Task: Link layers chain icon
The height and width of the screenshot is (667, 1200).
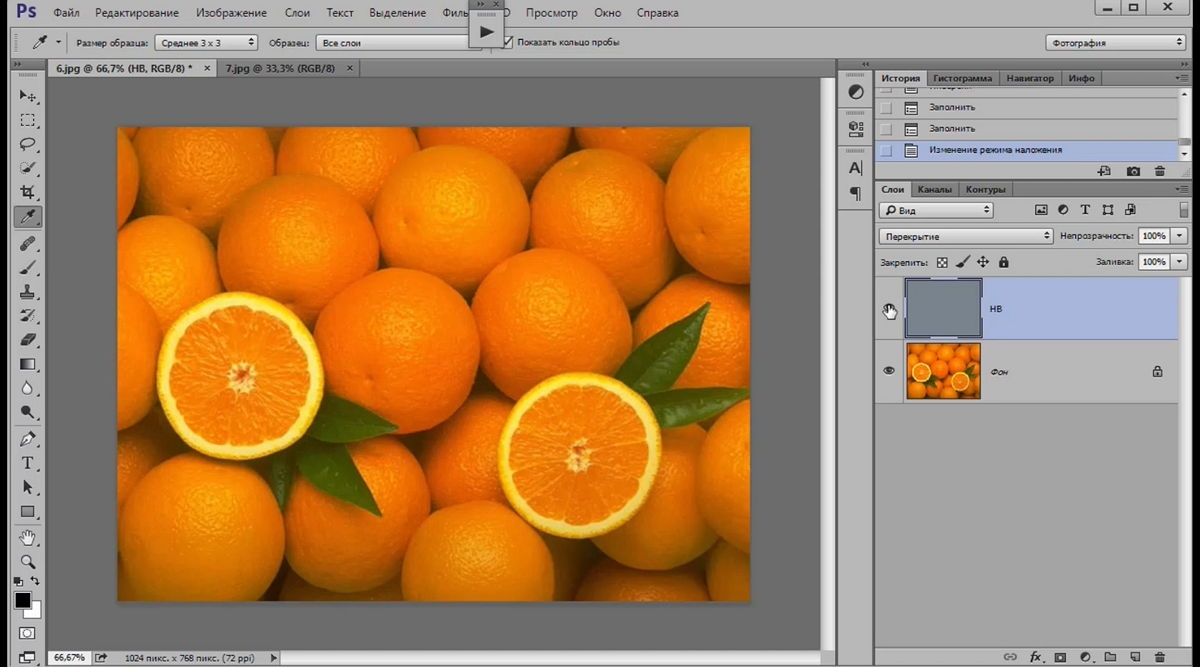Action: tap(1010, 657)
